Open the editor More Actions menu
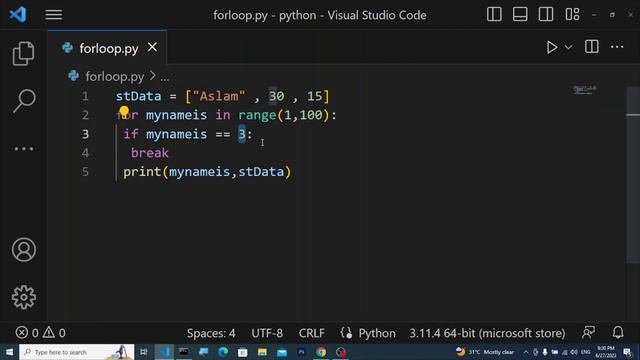Viewport: 640px width, 360px height. tap(617, 47)
